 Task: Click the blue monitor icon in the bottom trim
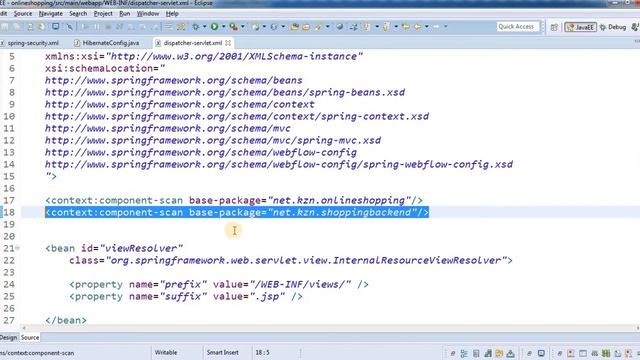(541, 353)
